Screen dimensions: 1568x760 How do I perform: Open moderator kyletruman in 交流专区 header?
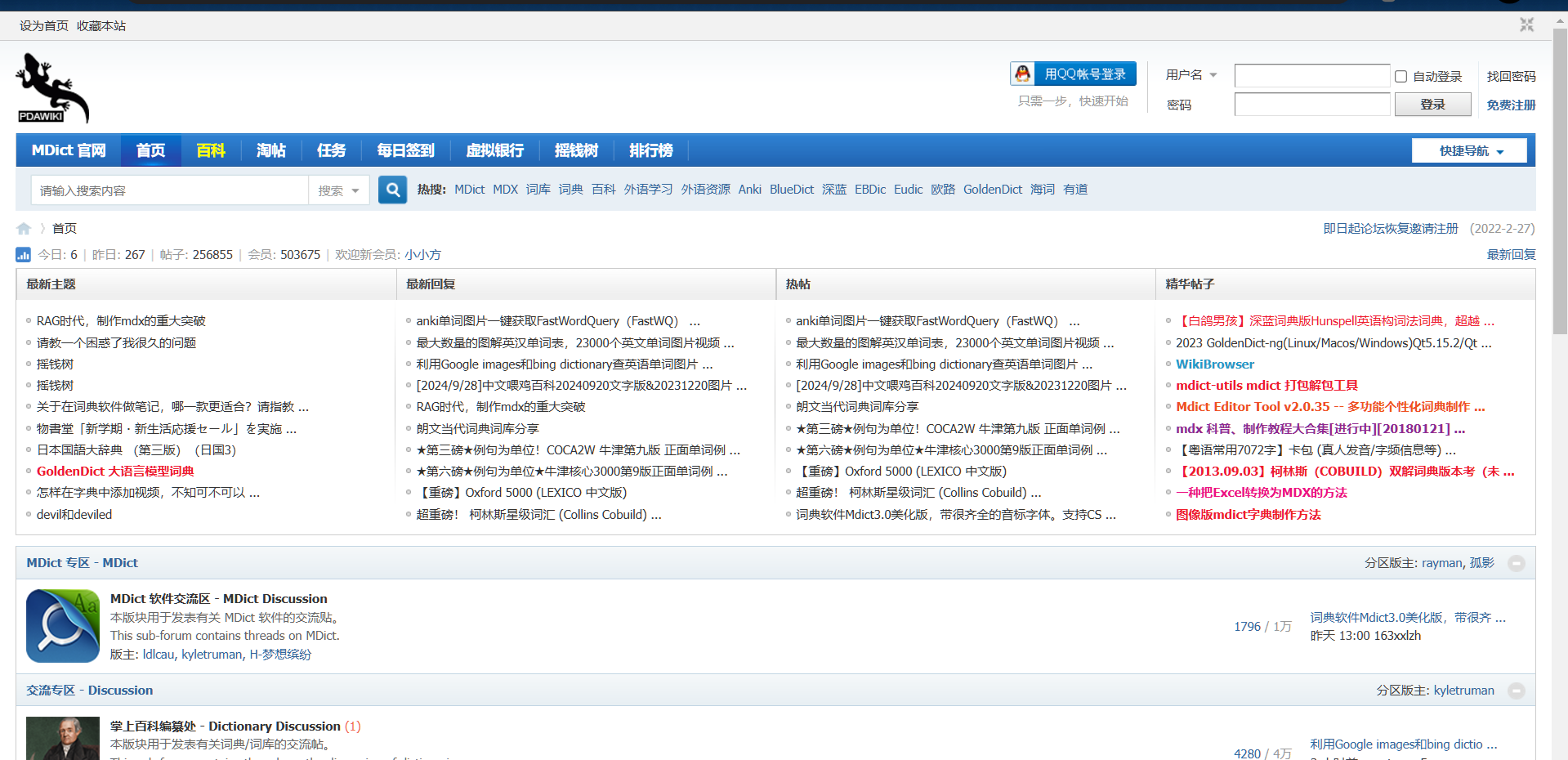tap(1463, 691)
